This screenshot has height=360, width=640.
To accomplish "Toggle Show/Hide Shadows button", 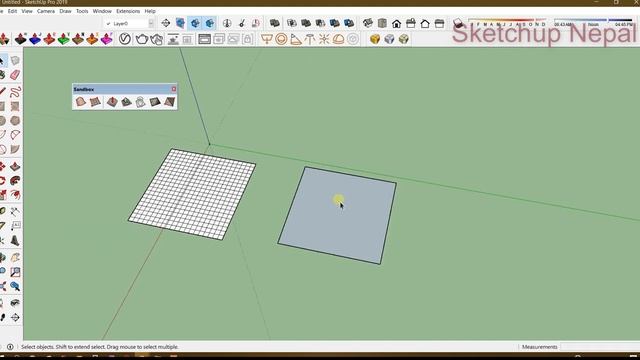I will point(458,23).
